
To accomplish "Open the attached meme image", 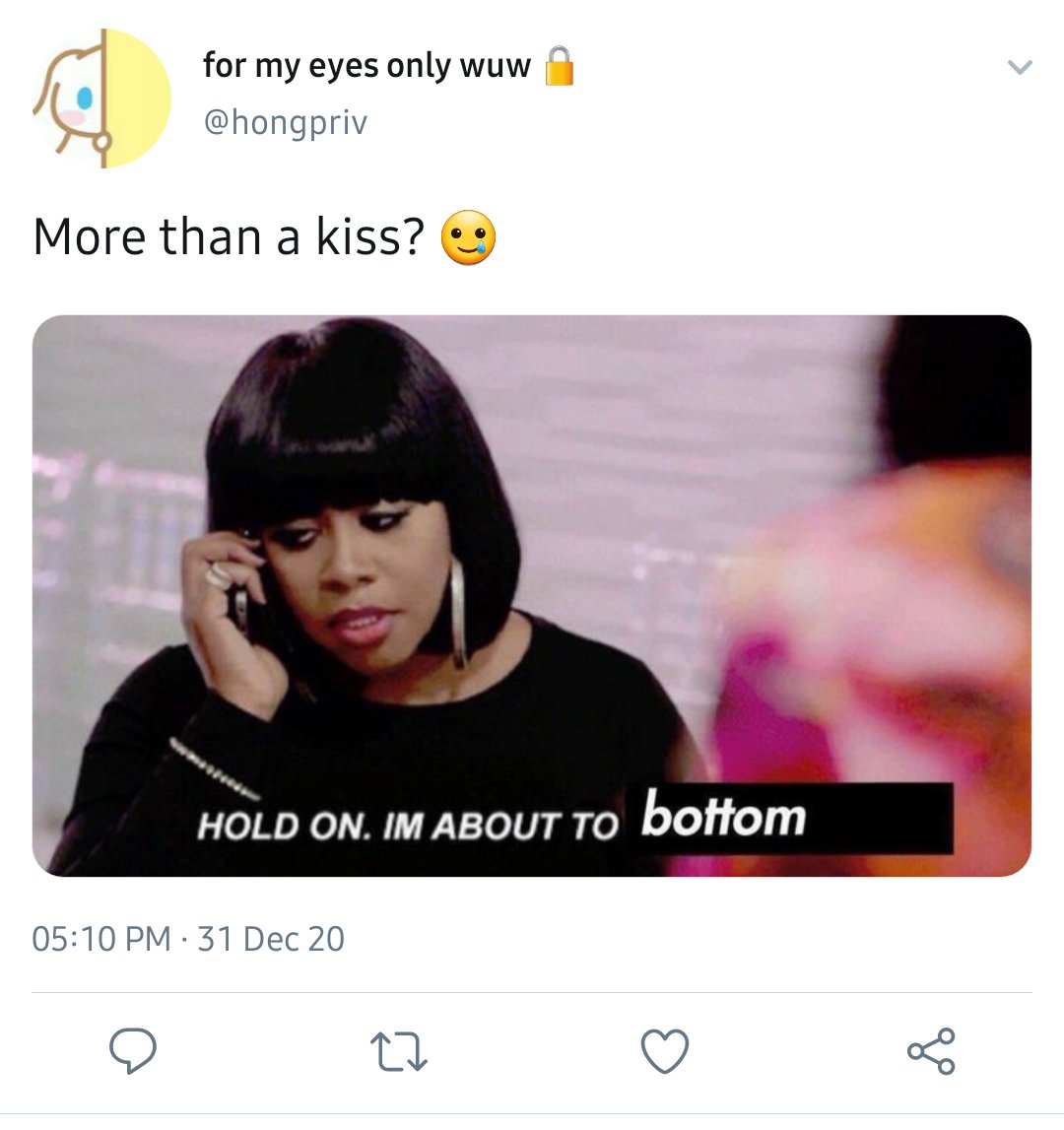I will point(532,596).
